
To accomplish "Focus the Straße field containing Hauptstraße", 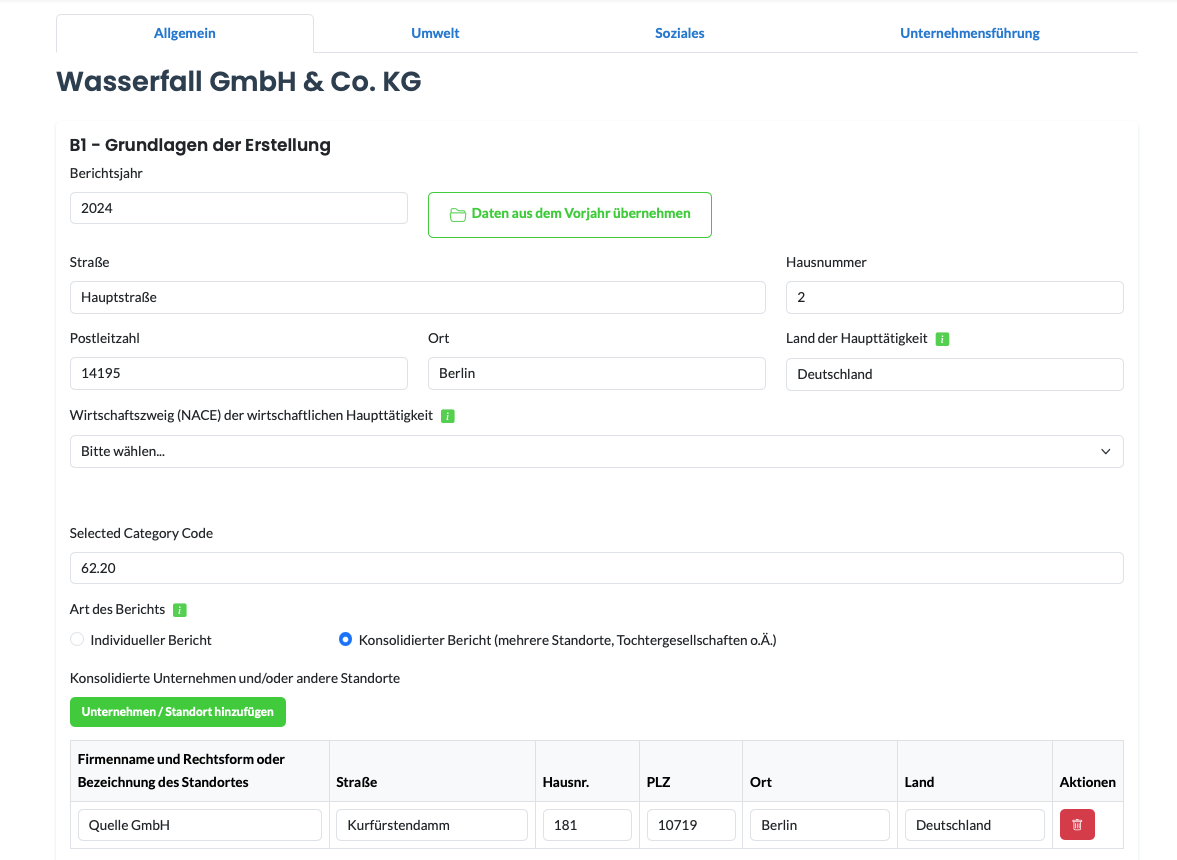I will 417,297.
